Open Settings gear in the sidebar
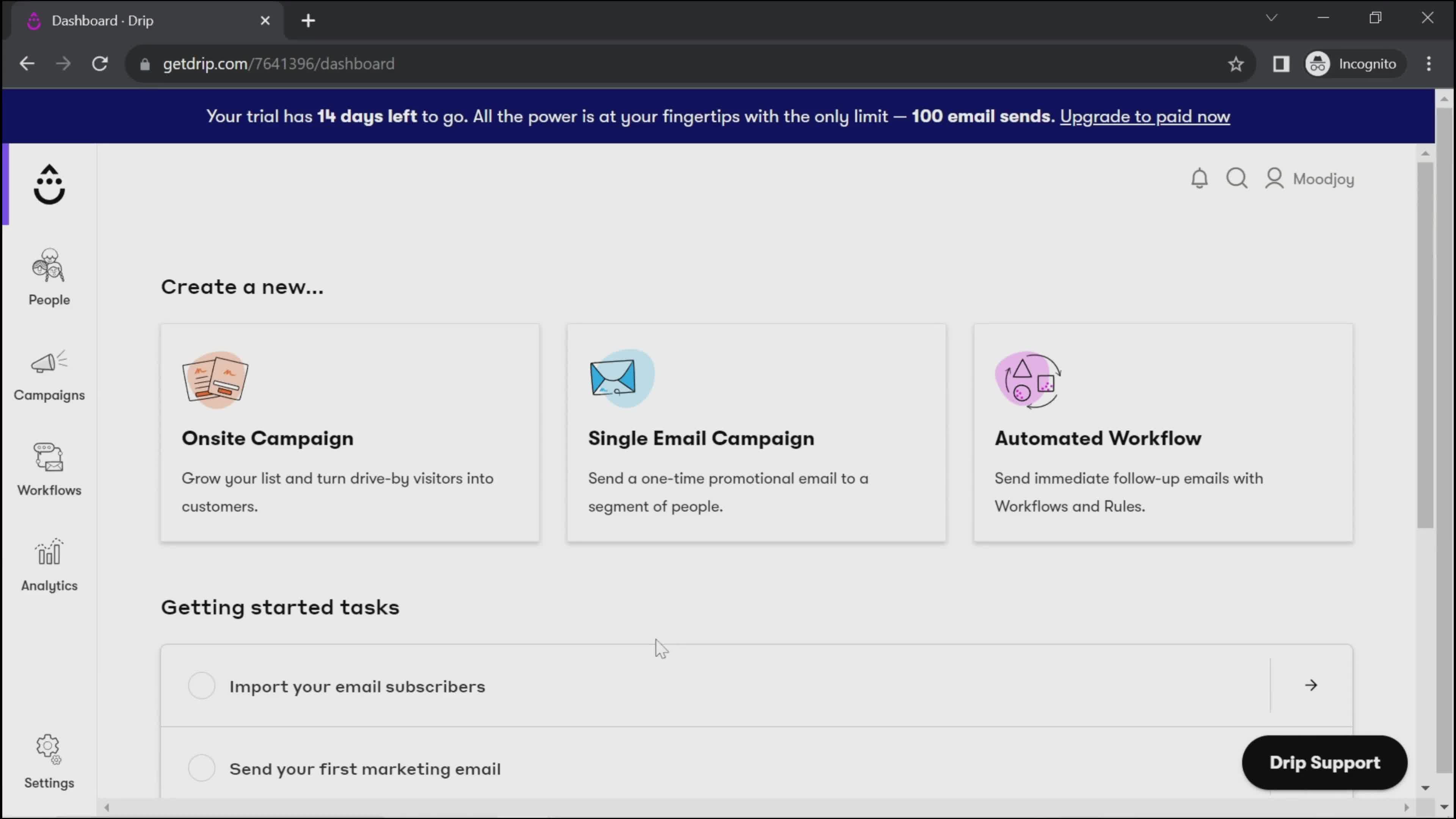Image resolution: width=1456 pixels, height=819 pixels. pos(49,760)
